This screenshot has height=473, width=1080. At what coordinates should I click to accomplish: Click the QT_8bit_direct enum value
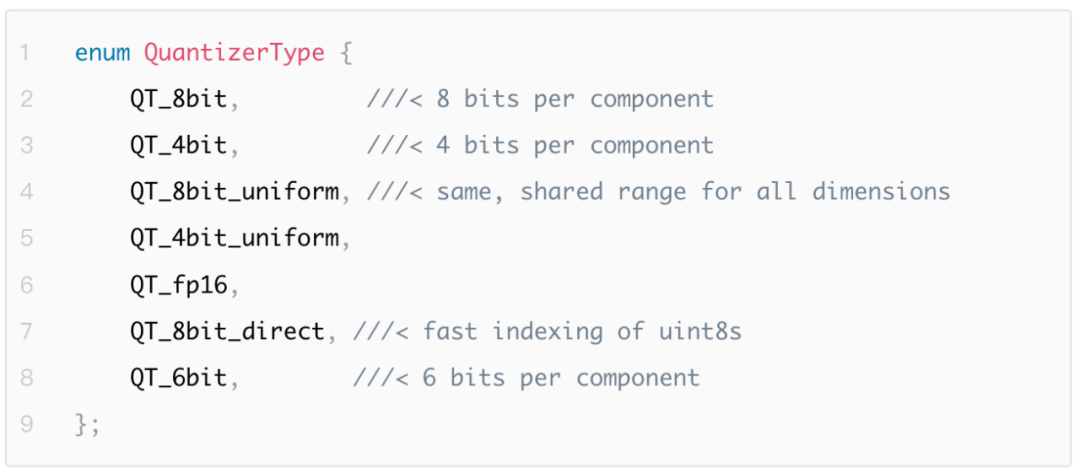pos(227,332)
